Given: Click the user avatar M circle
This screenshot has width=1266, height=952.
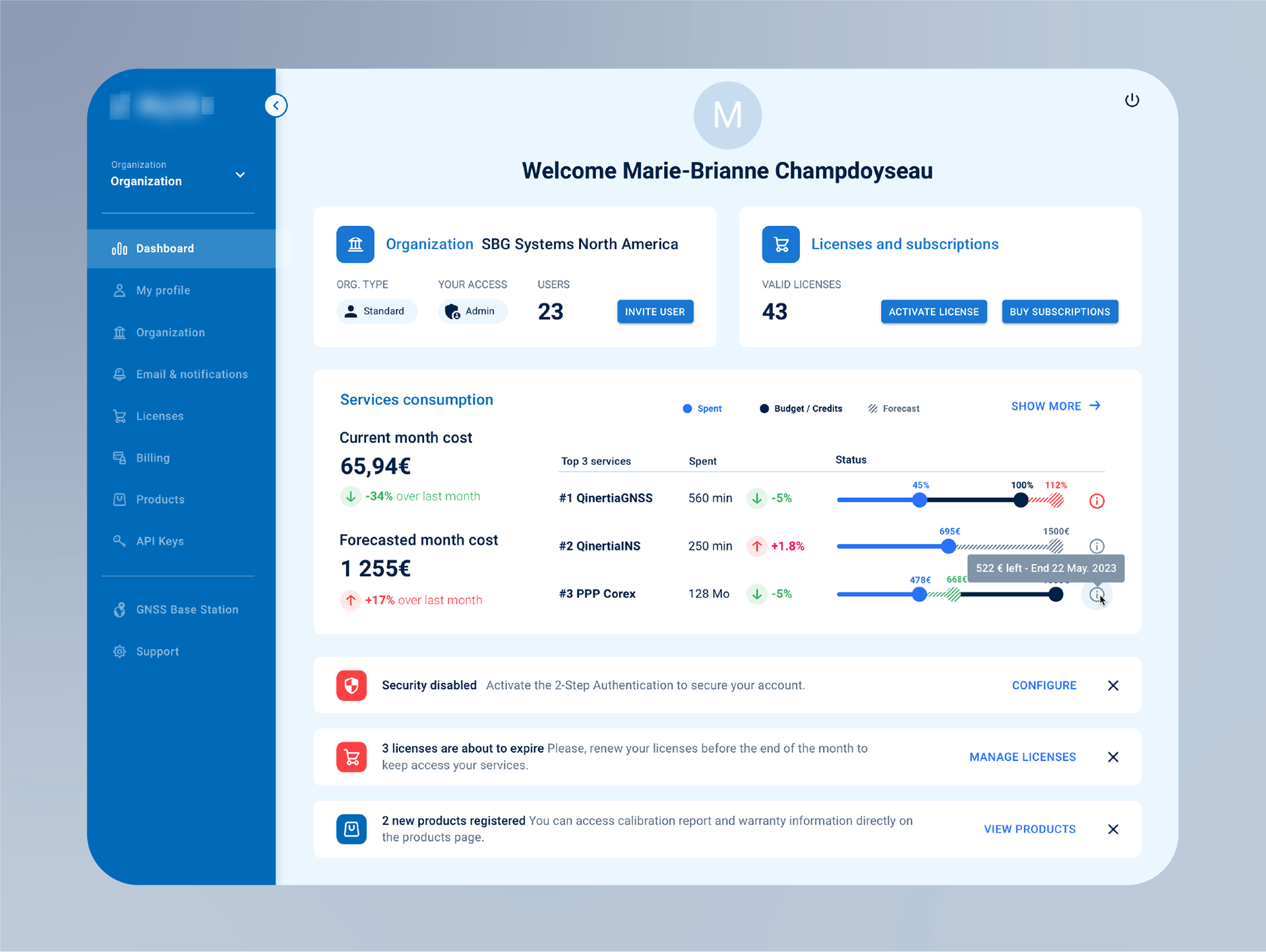Looking at the screenshot, I should coord(727,115).
